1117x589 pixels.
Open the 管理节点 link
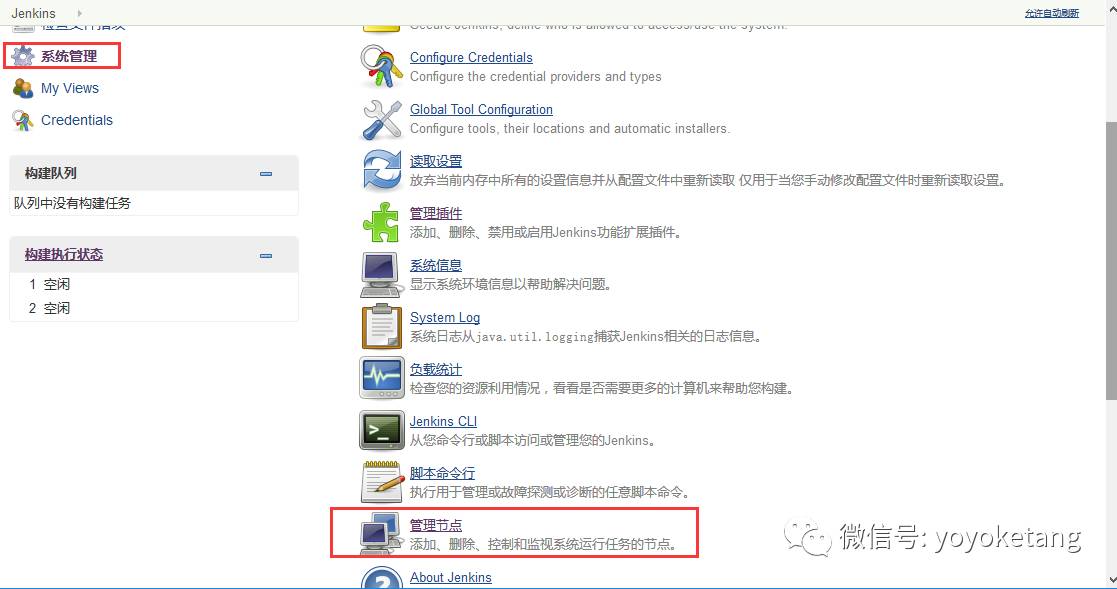pos(436,525)
